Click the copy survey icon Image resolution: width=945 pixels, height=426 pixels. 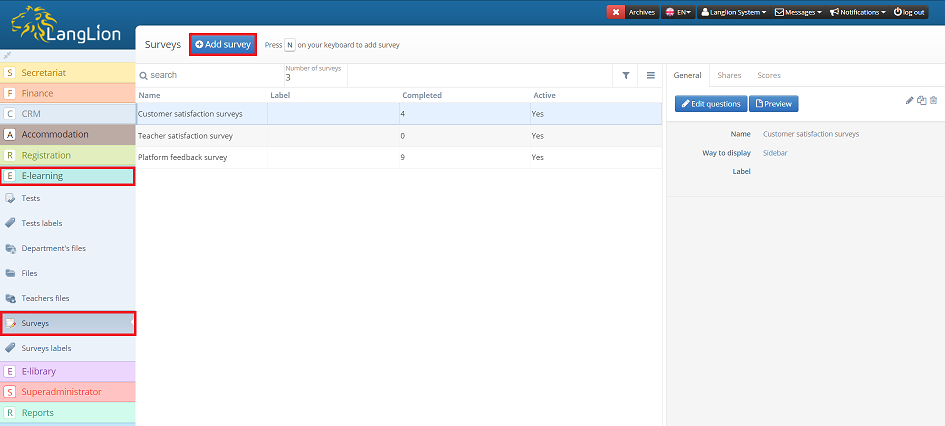(922, 100)
